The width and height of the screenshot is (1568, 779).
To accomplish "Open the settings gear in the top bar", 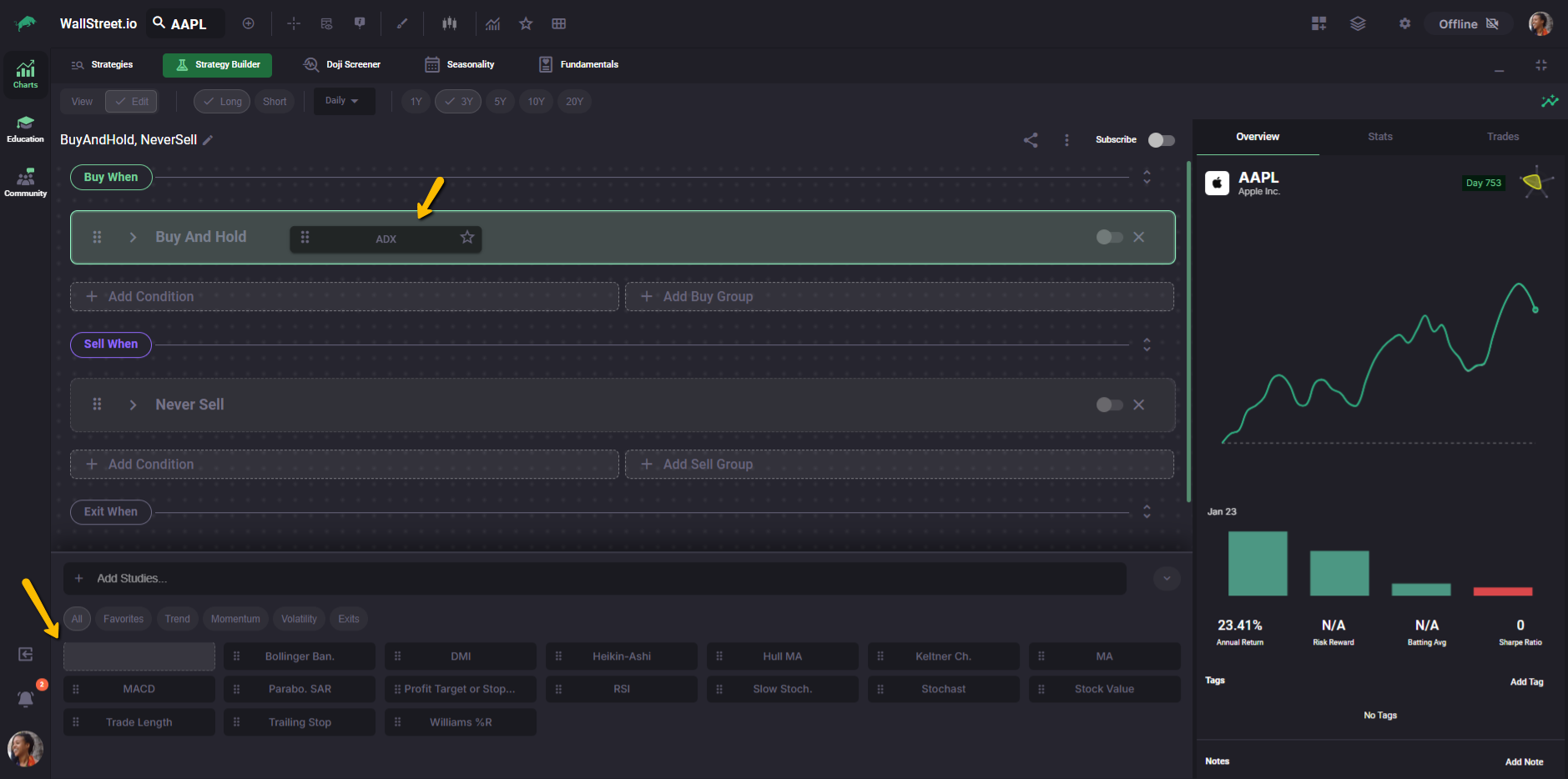I will point(1404,24).
